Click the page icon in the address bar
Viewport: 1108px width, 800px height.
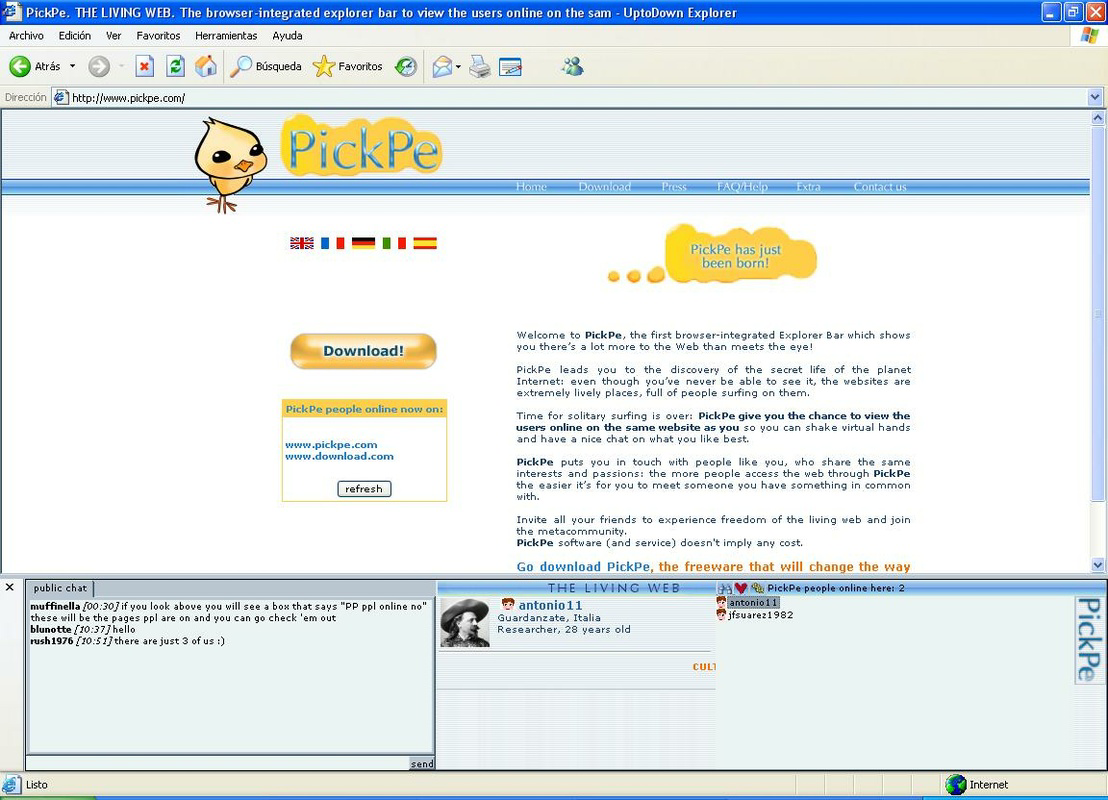click(x=61, y=98)
